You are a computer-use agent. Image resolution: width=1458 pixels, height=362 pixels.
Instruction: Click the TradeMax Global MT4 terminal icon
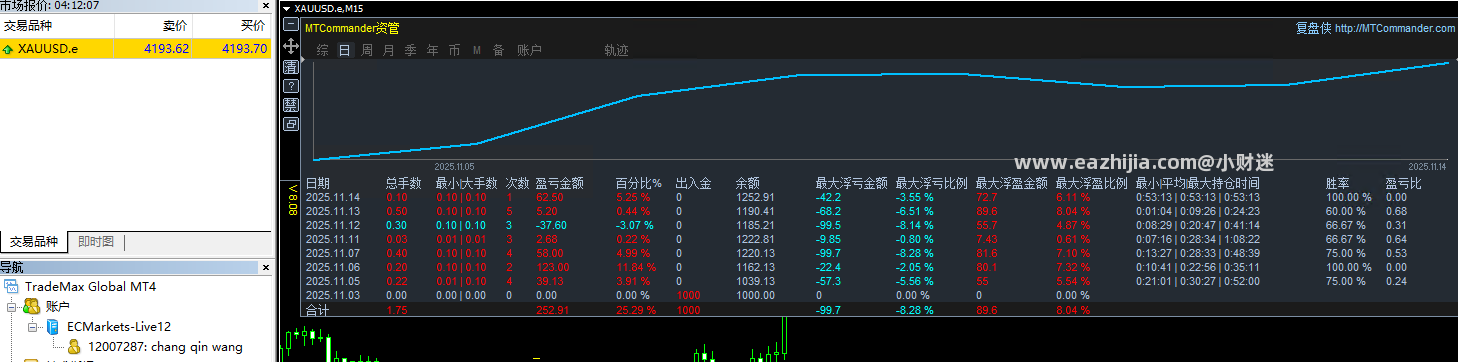[x=11, y=287]
